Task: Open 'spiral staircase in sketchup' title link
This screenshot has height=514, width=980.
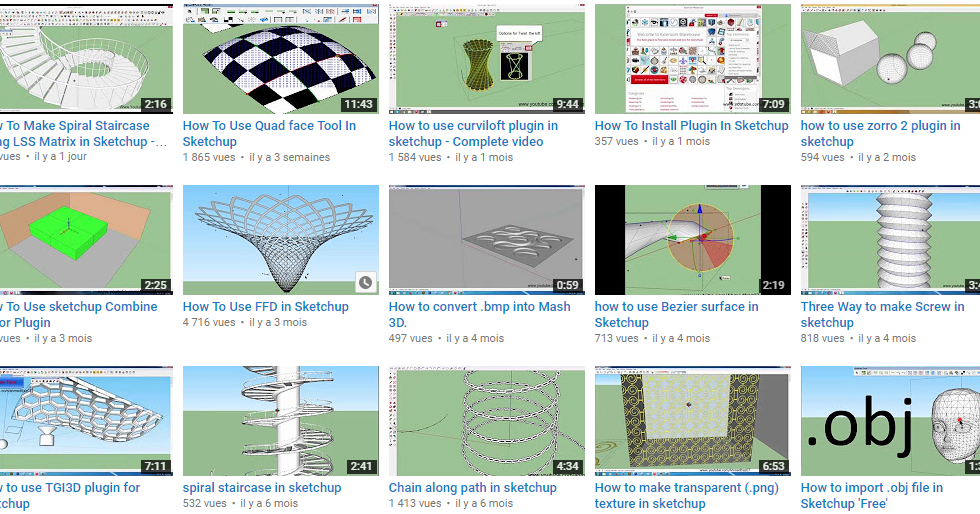Action: point(262,487)
